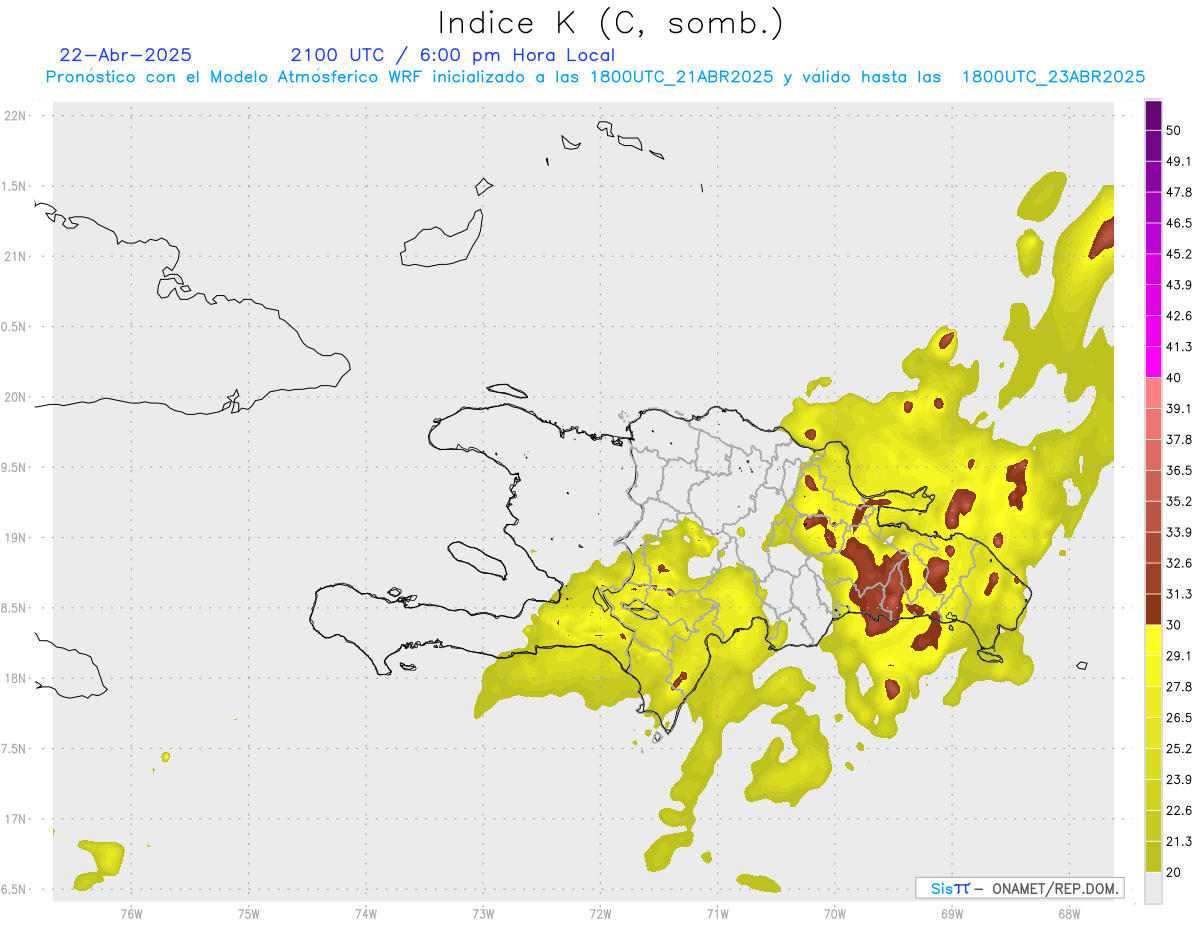Click the 76W longitude label
The height and width of the screenshot is (927, 1200).
tap(131, 913)
